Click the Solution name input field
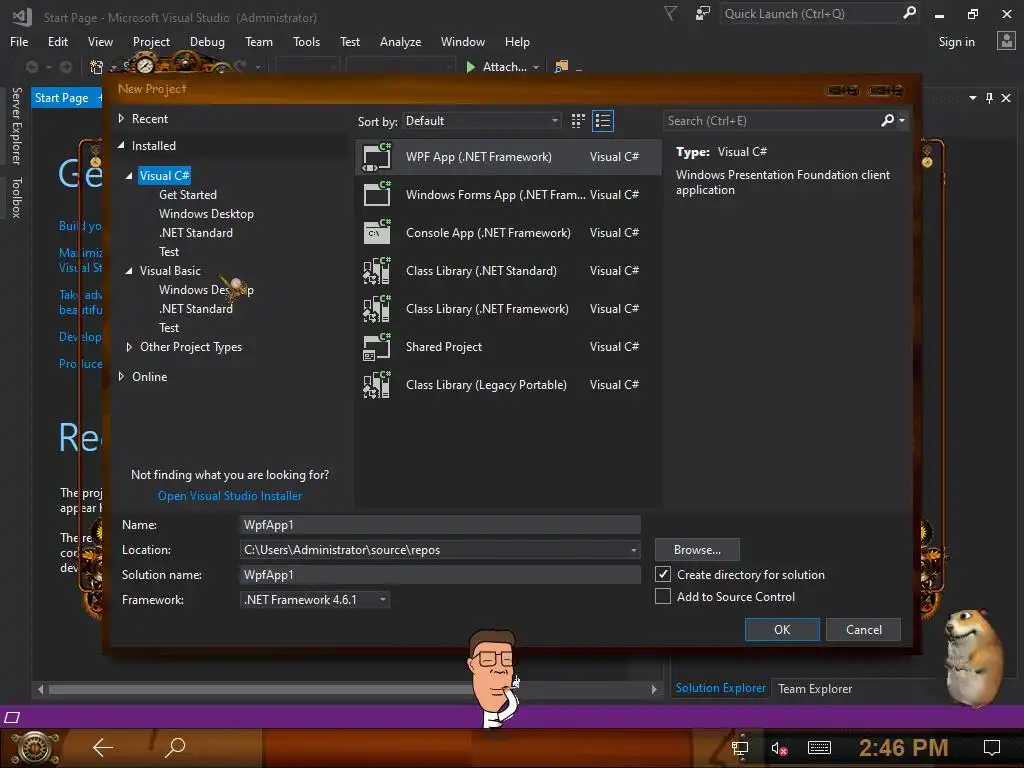This screenshot has height=768, width=1024. pyautogui.click(x=440, y=575)
